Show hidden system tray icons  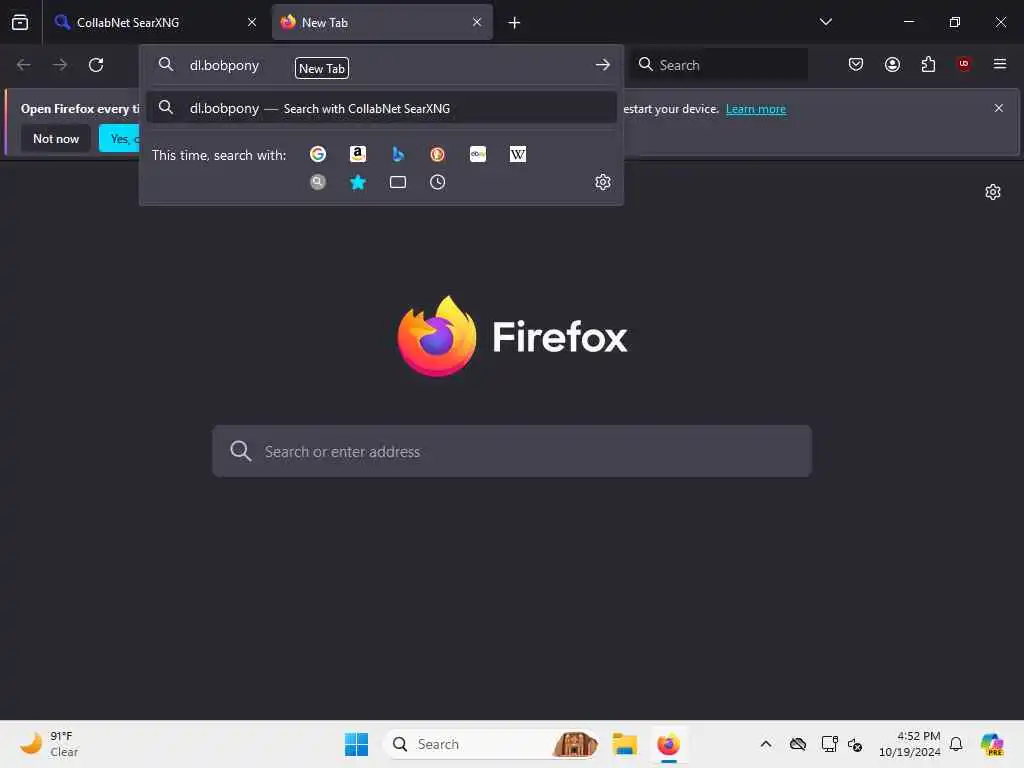tap(766, 744)
